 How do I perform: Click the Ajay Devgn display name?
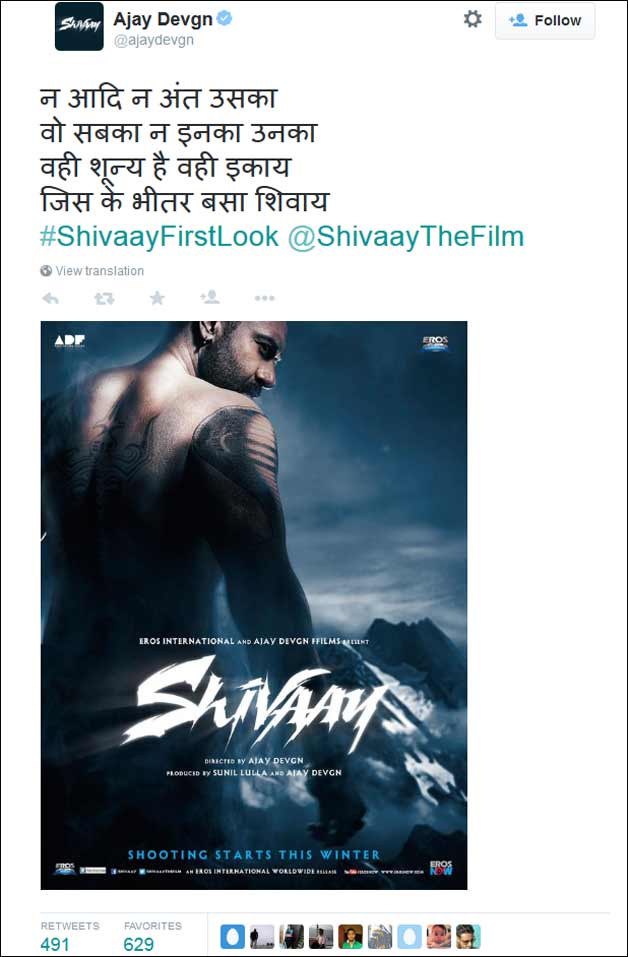coord(163,20)
